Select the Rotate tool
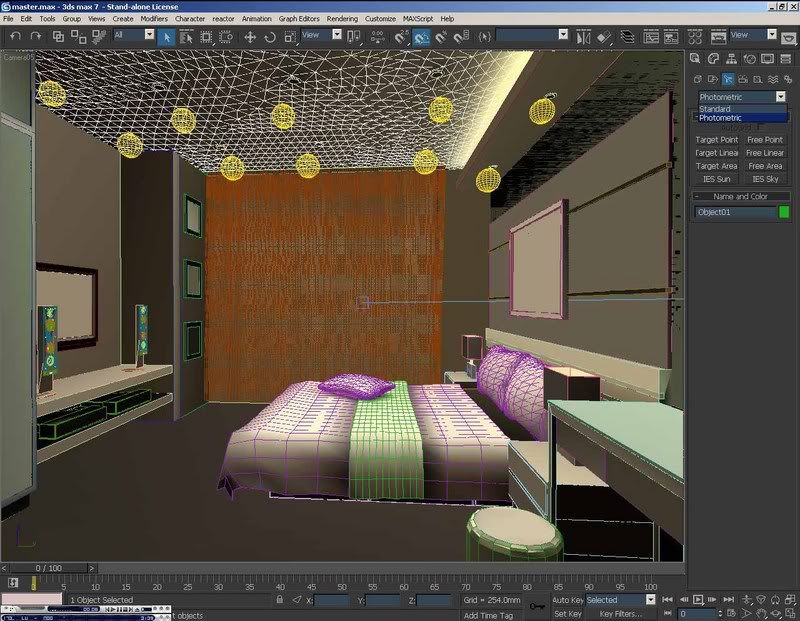 click(270, 37)
